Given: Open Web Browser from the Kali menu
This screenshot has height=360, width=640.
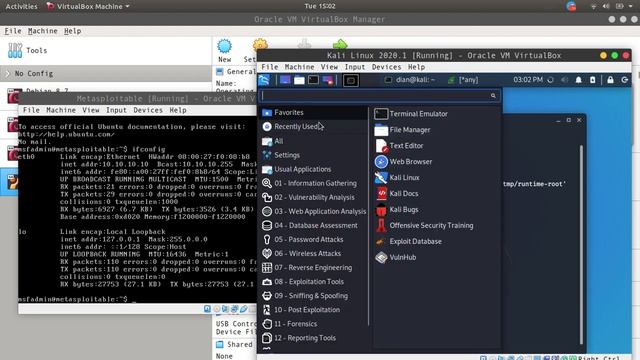Looking at the screenshot, I should 411,162.
